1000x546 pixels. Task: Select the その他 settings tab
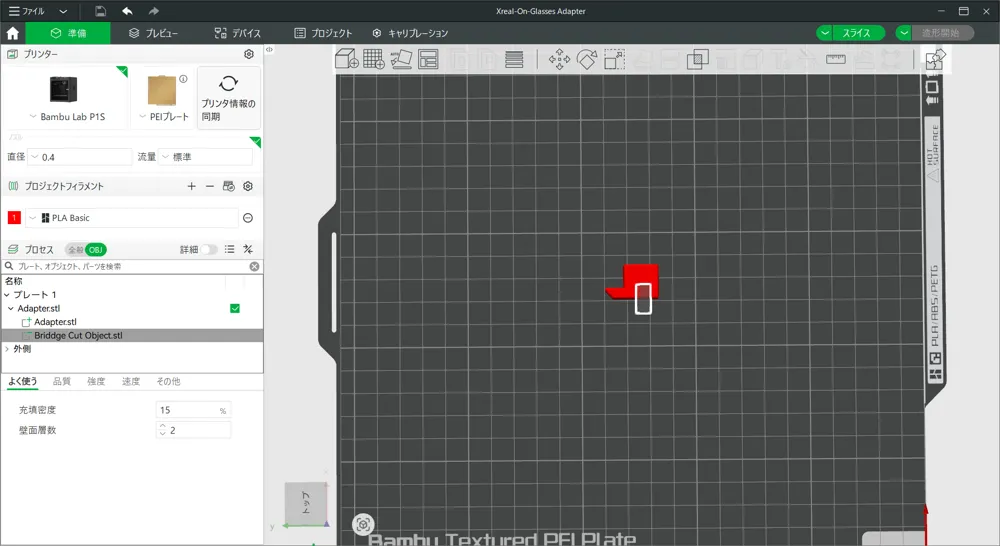click(168, 381)
